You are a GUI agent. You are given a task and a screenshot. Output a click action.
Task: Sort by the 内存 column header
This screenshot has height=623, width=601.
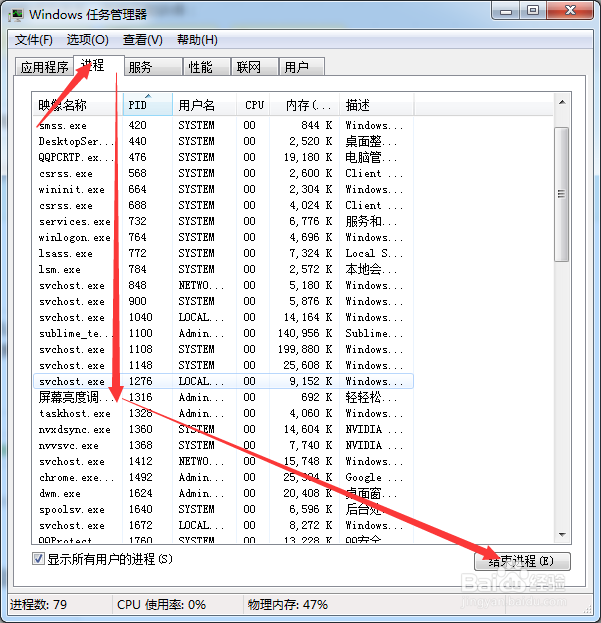305,105
